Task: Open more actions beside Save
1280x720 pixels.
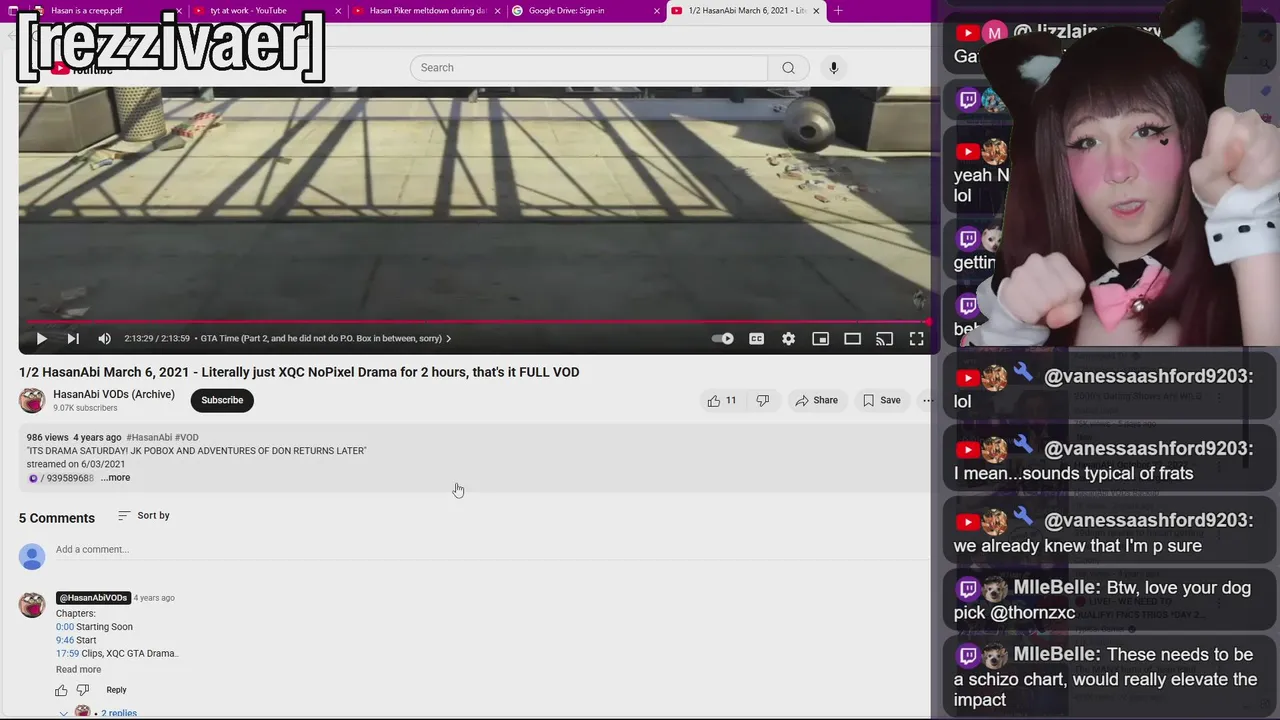Action: coord(926,400)
